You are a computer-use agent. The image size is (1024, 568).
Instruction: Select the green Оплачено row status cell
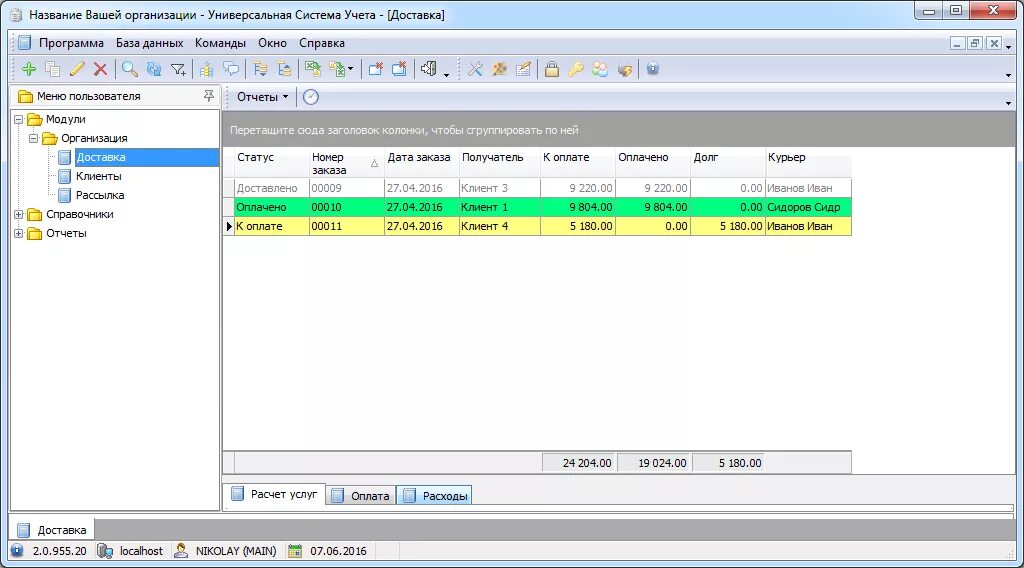pyautogui.click(x=271, y=207)
